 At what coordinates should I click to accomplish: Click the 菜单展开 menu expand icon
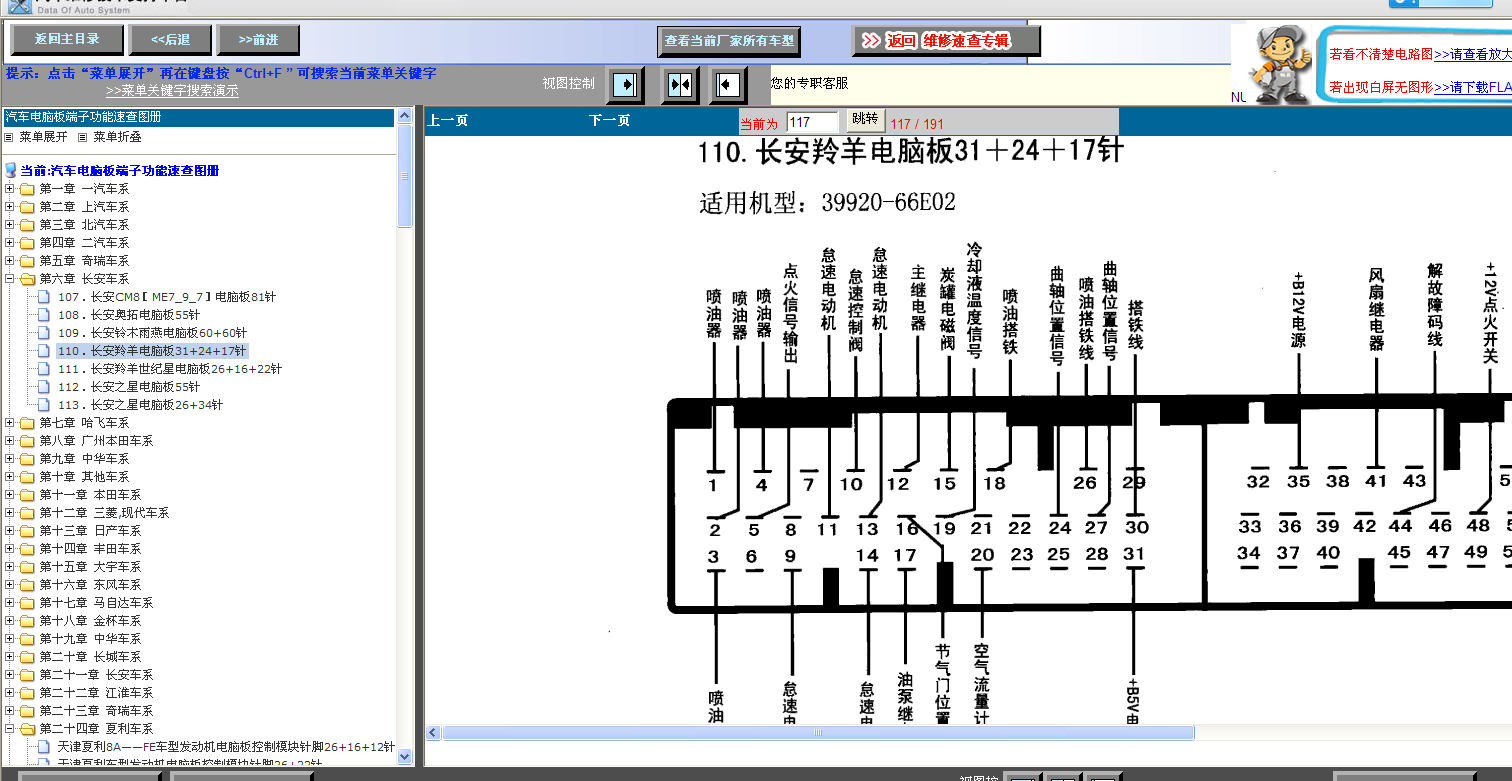point(10,137)
